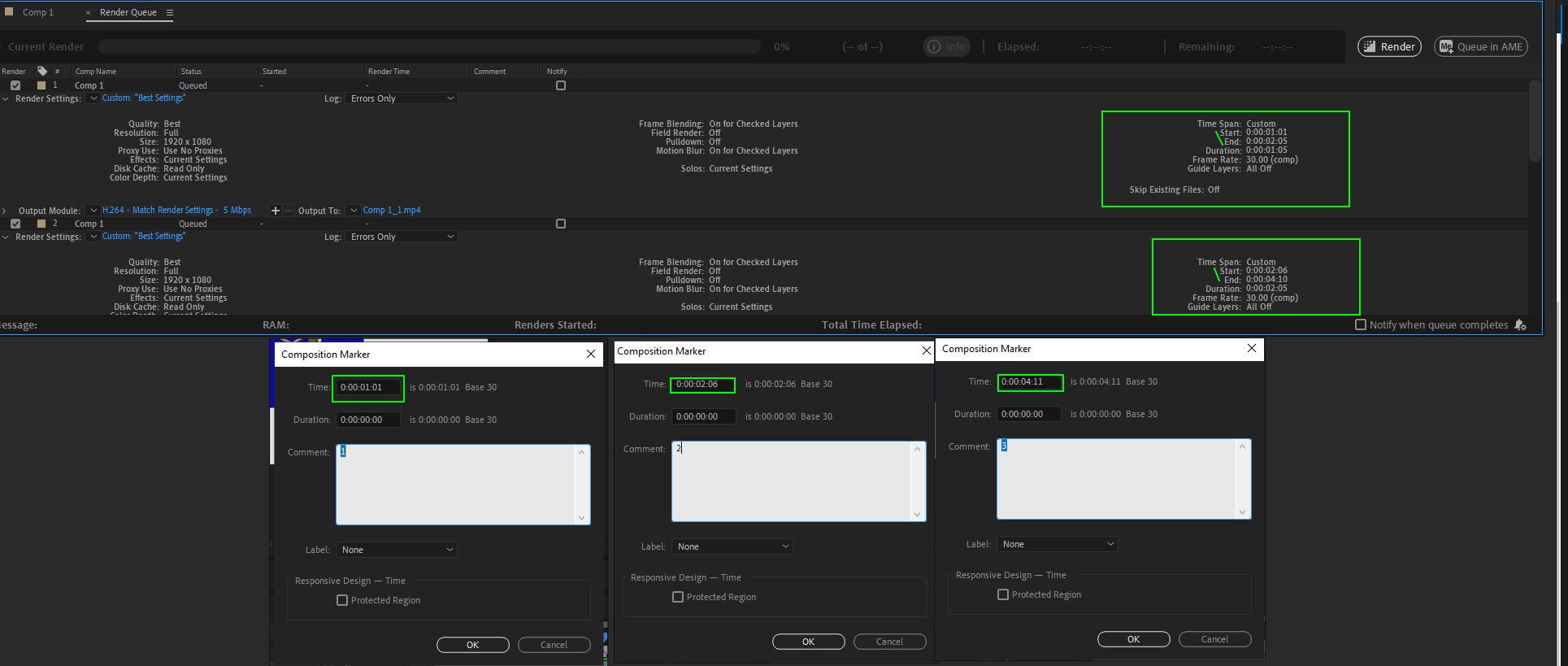The image size is (1568, 666).
Task: Click the label tag column header icon
Action: 42,71
